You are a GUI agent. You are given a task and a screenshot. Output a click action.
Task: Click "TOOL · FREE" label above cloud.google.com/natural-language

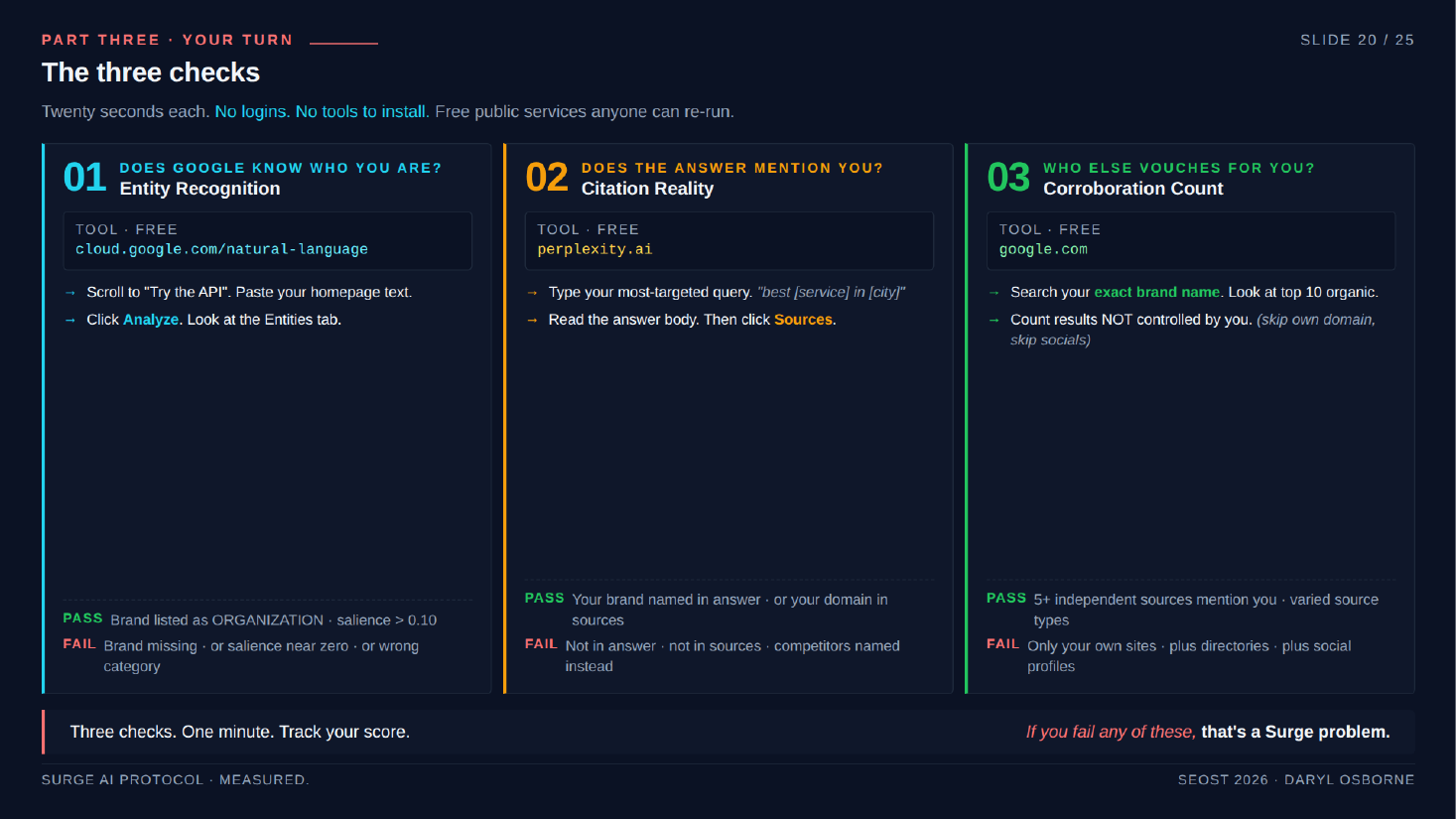[126, 229]
